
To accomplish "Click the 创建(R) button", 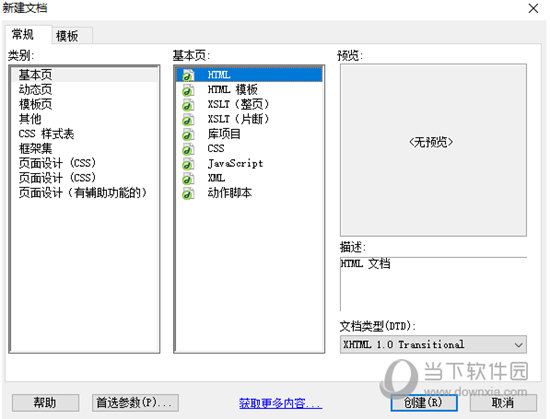I will coord(424,403).
